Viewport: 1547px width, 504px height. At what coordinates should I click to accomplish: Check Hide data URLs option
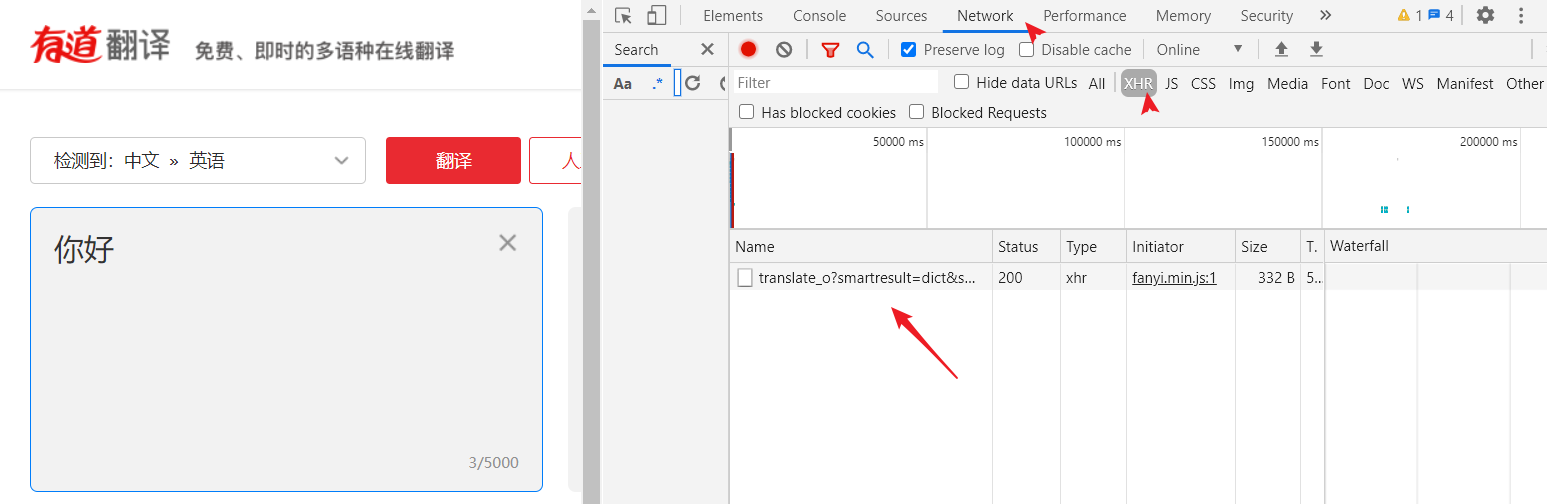(961, 82)
